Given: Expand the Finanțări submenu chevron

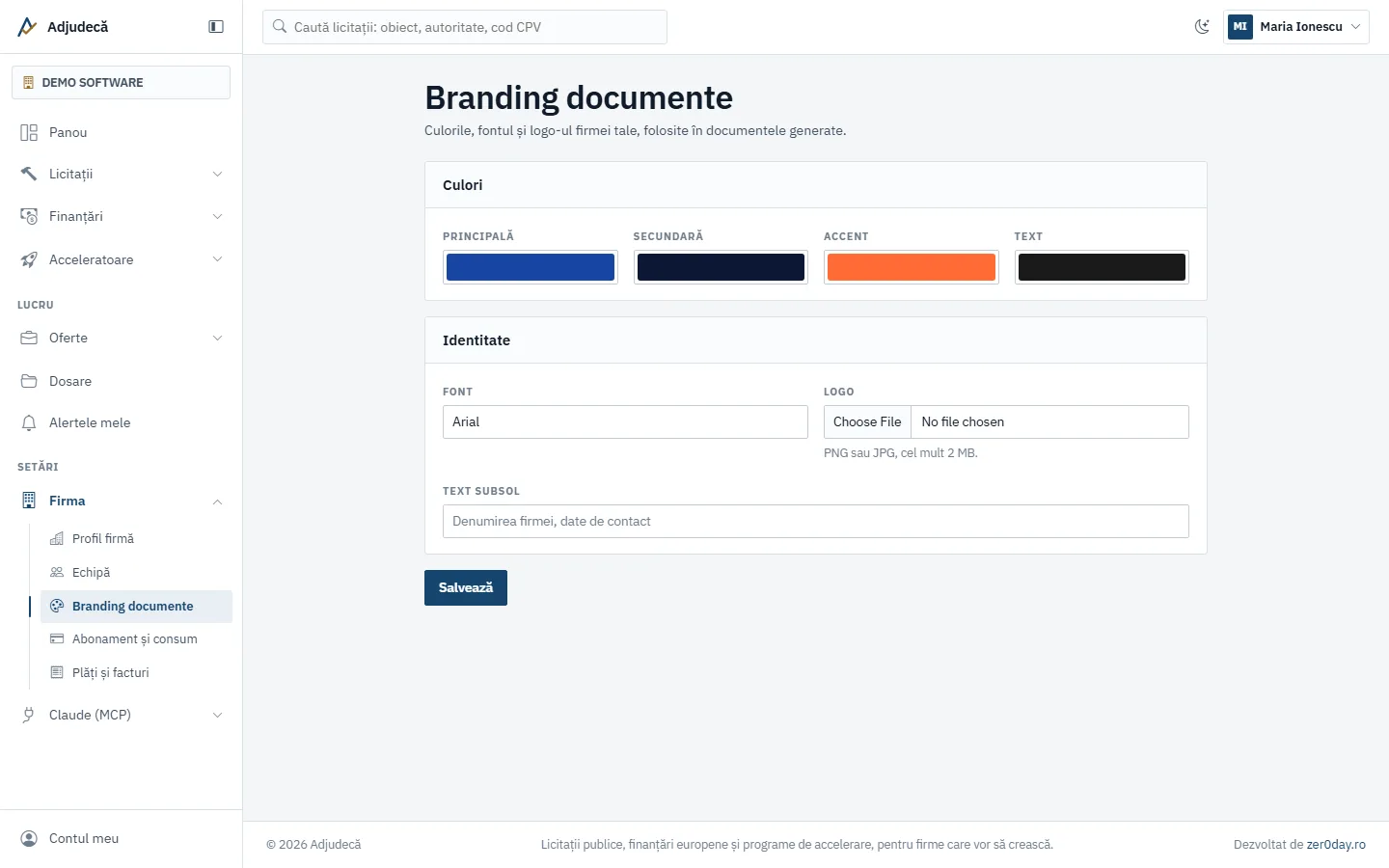Looking at the screenshot, I should [x=217, y=217].
